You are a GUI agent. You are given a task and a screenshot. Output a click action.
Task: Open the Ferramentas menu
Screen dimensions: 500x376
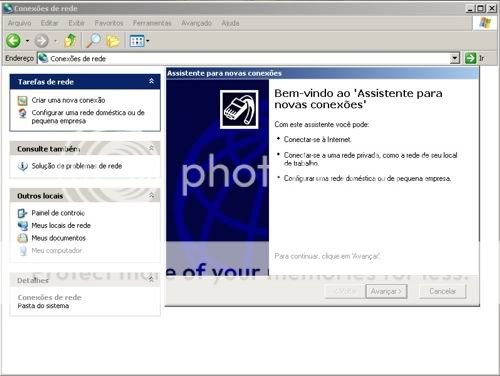[x=152, y=23]
